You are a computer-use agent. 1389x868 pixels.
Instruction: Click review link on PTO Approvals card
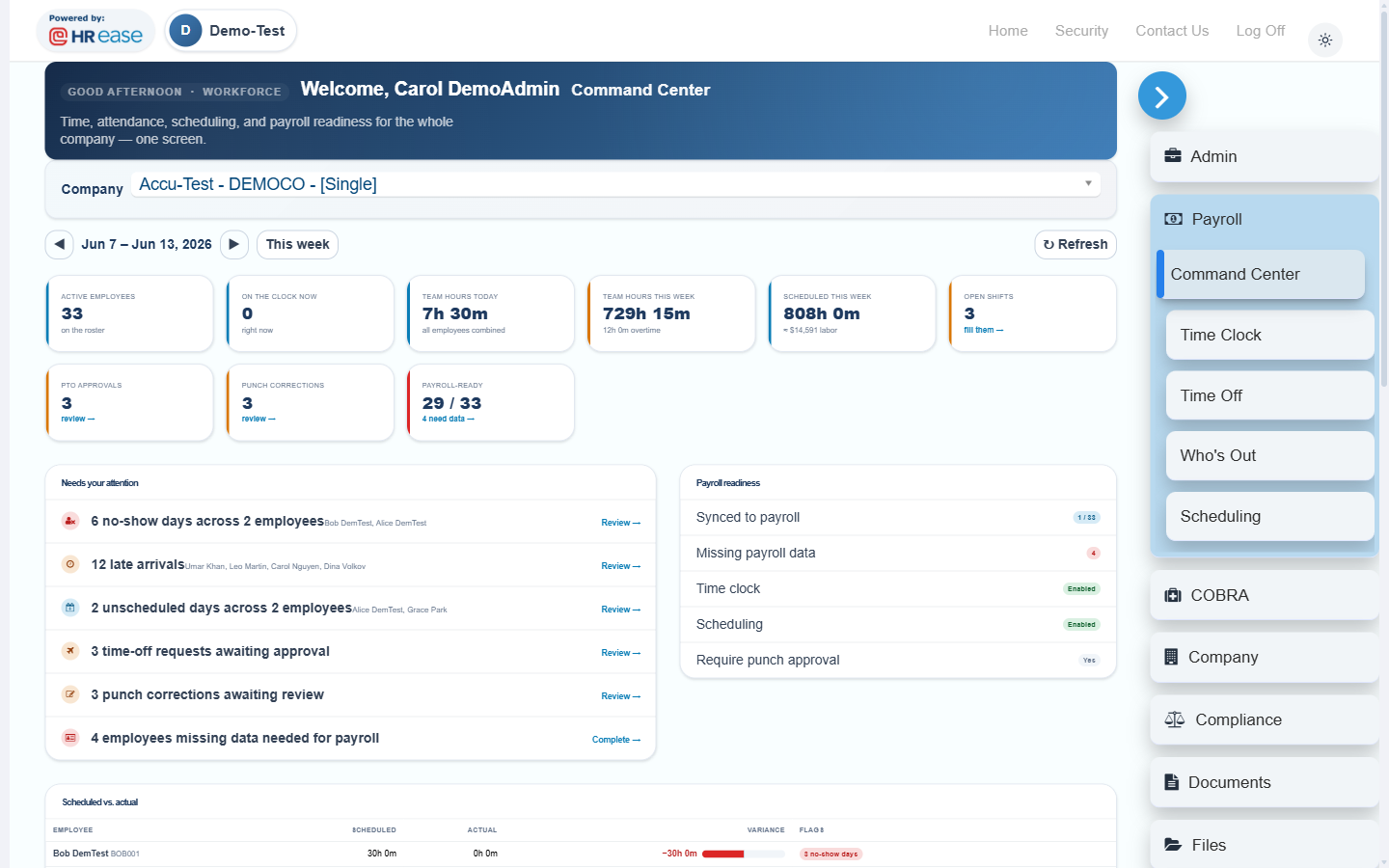point(78,419)
